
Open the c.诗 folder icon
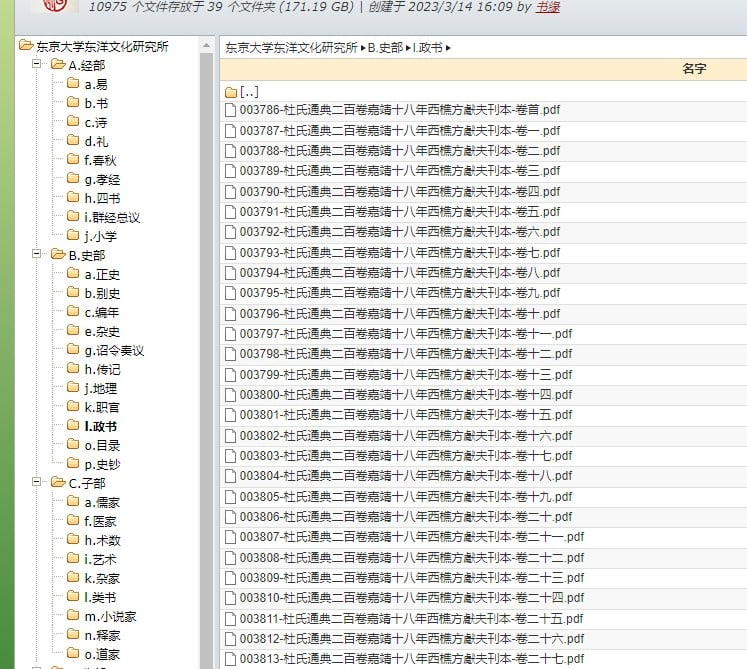coord(73,121)
